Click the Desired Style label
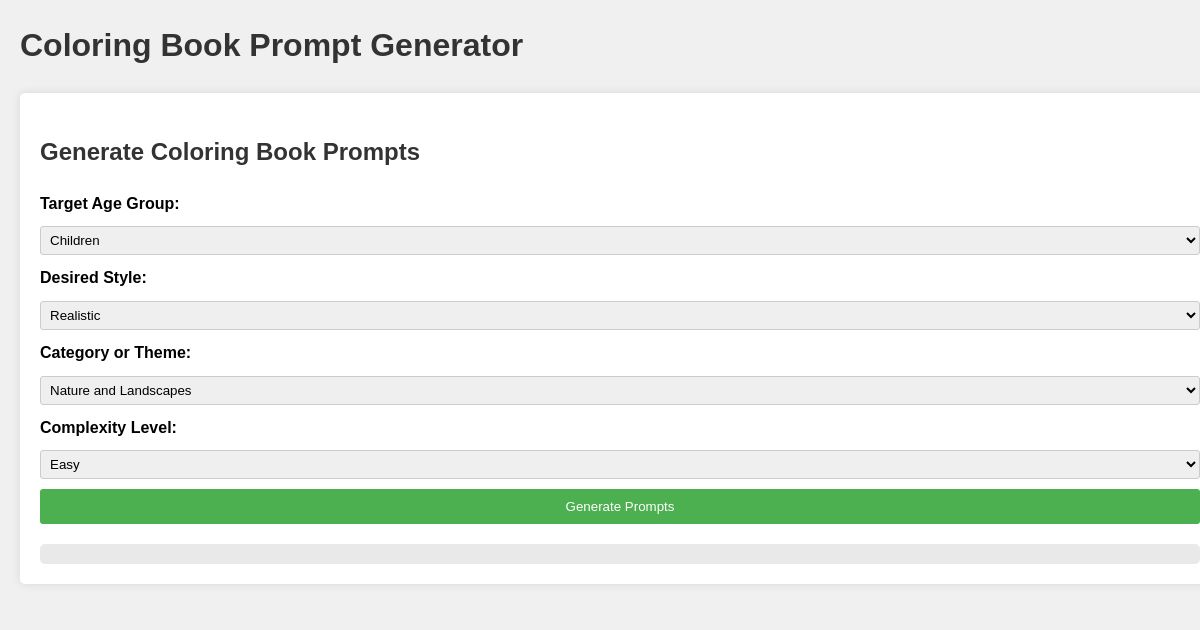Image resolution: width=1200 pixels, height=630 pixels. 93,278
